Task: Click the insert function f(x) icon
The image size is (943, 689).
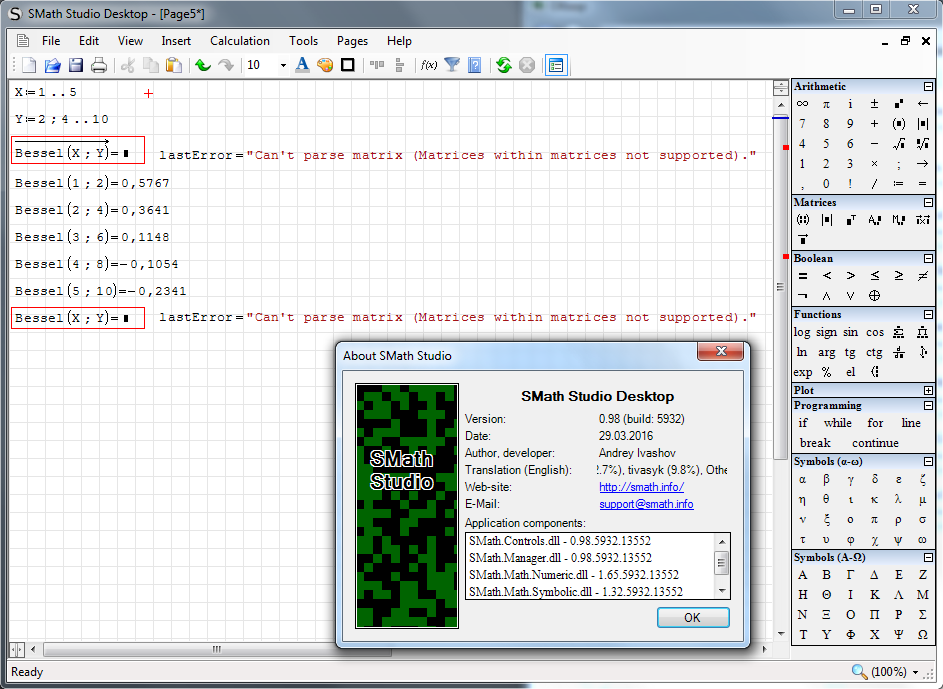Action: click(x=429, y=65)
